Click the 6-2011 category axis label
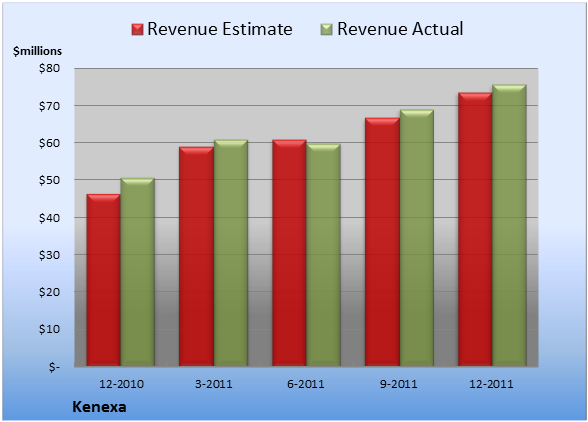 click(305, 384)
